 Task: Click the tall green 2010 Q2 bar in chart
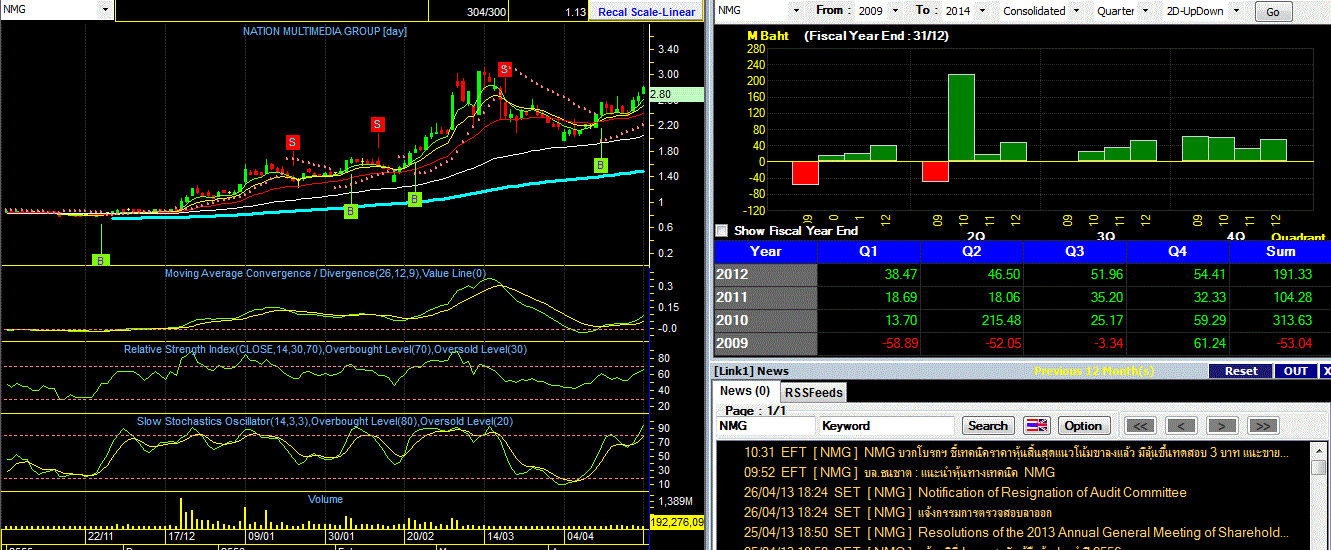961,117
